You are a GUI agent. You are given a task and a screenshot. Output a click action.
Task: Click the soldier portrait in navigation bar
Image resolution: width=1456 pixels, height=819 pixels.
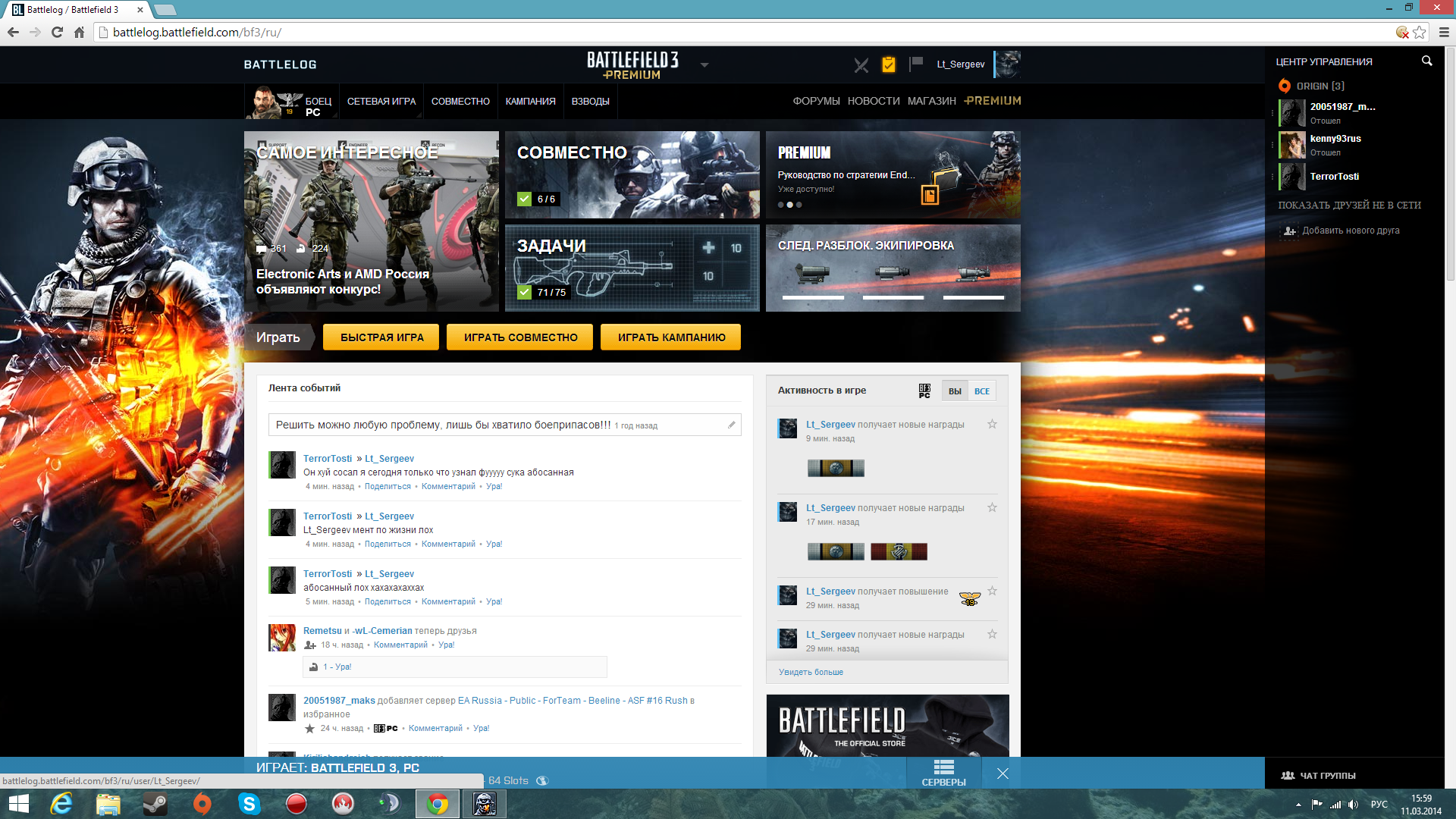(263, 102)
